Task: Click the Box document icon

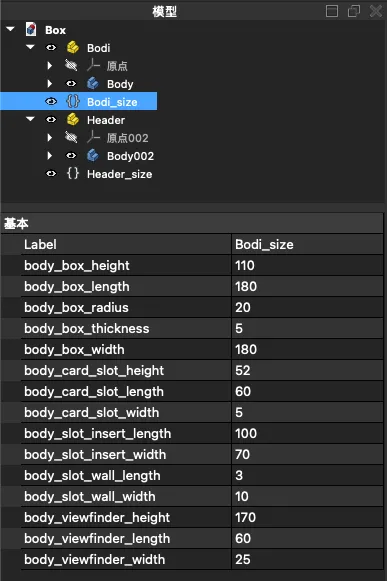Action: point(31,29)
